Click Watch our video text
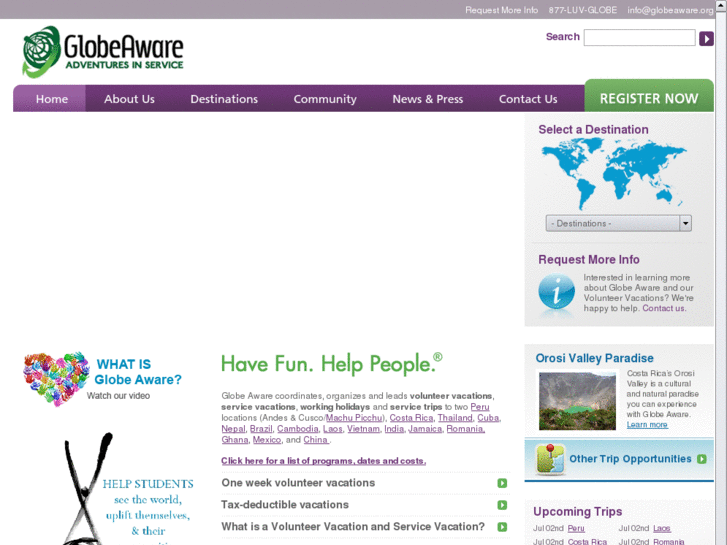727x545 pixels. (118, 396)
